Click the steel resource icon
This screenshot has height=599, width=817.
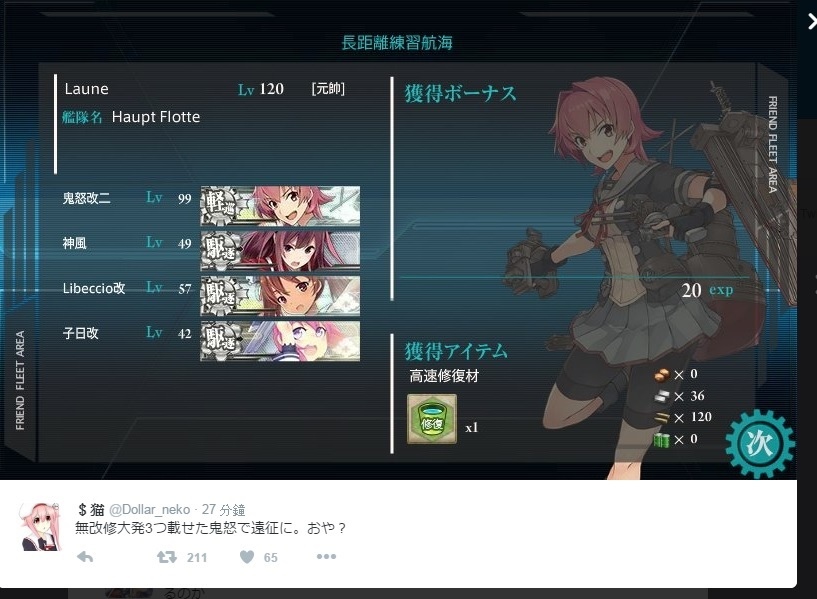(662, 397)
